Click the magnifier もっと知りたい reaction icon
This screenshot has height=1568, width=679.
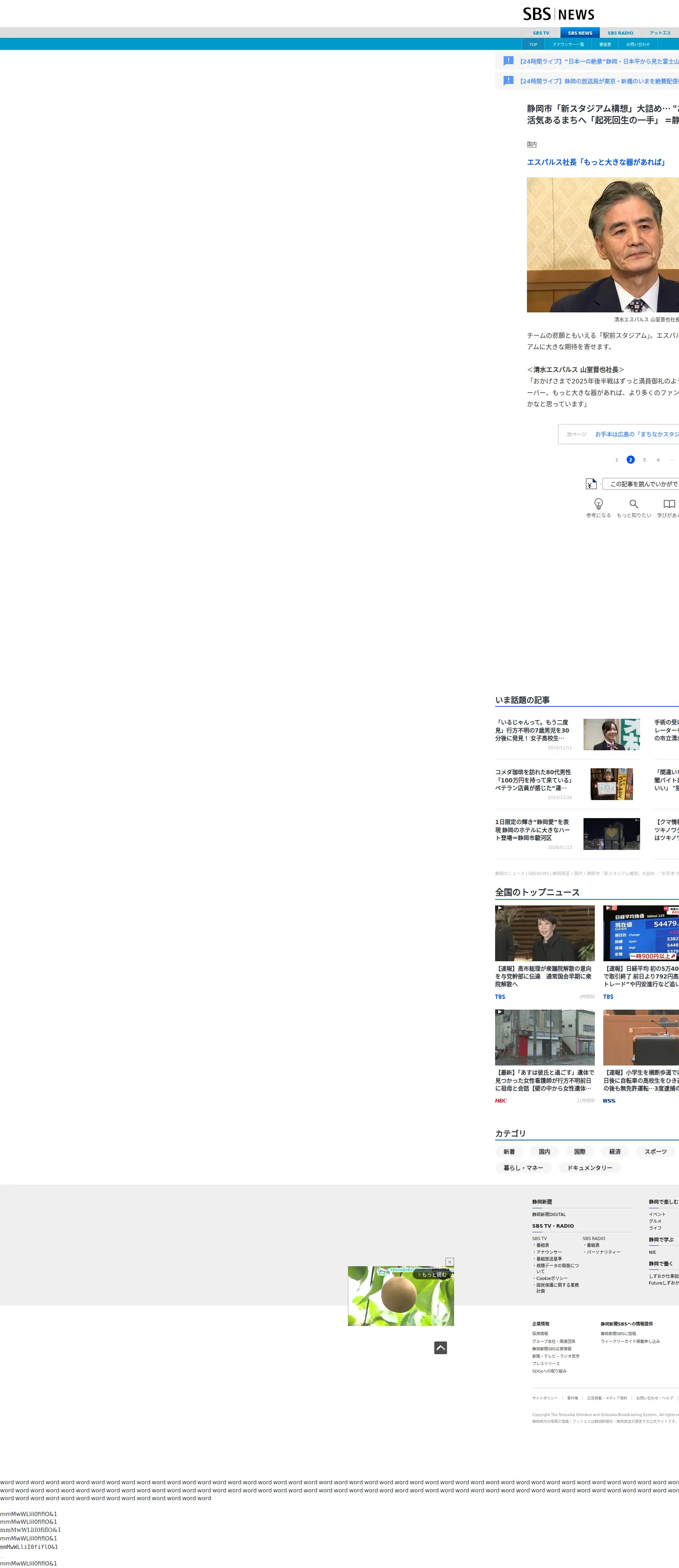633,503
